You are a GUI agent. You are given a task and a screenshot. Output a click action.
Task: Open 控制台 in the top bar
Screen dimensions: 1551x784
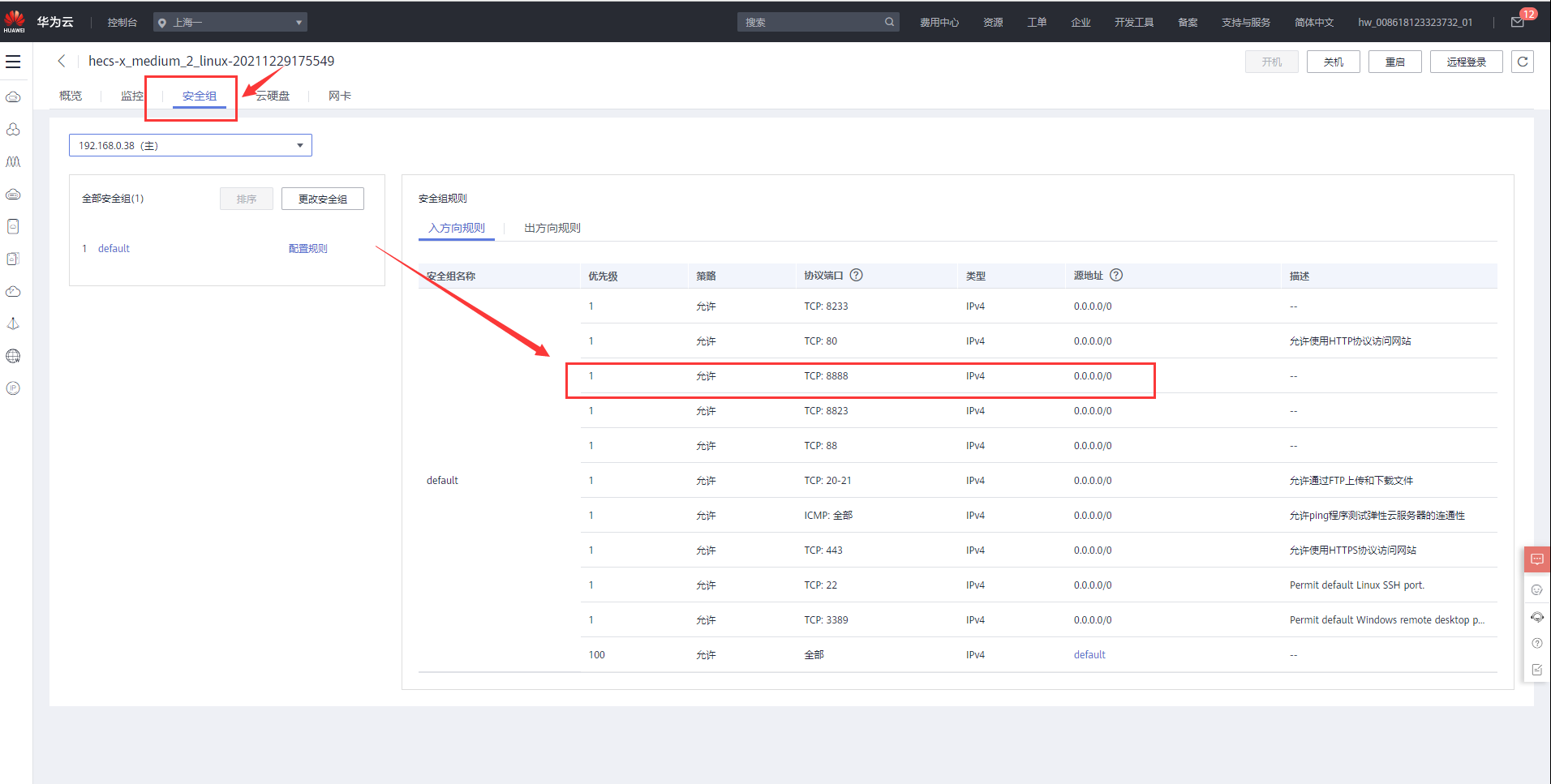122,23
